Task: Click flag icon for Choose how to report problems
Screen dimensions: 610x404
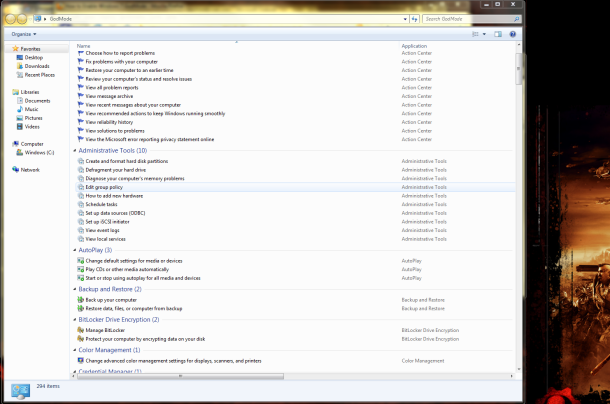Action: point(81,53)
